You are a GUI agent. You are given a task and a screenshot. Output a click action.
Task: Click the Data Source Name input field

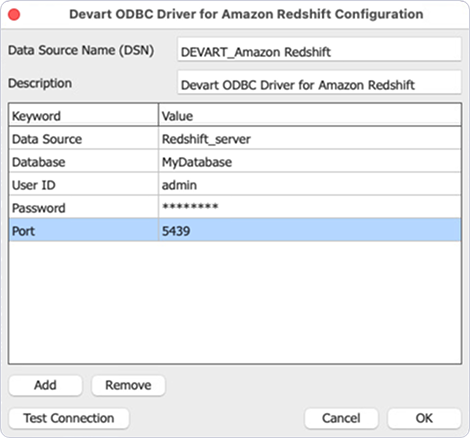pos(319,50)
